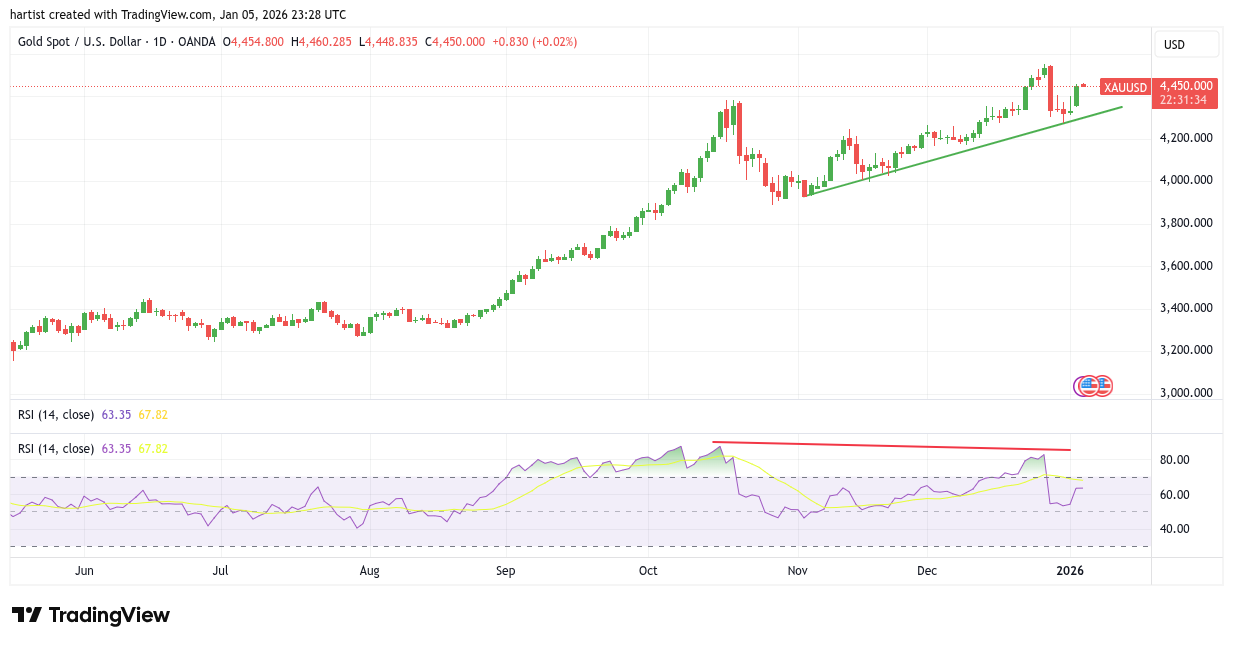Viewport: 1233px width, 645px height.
Task: Select the green ascending trend line
Action: [x=960, y=152]
